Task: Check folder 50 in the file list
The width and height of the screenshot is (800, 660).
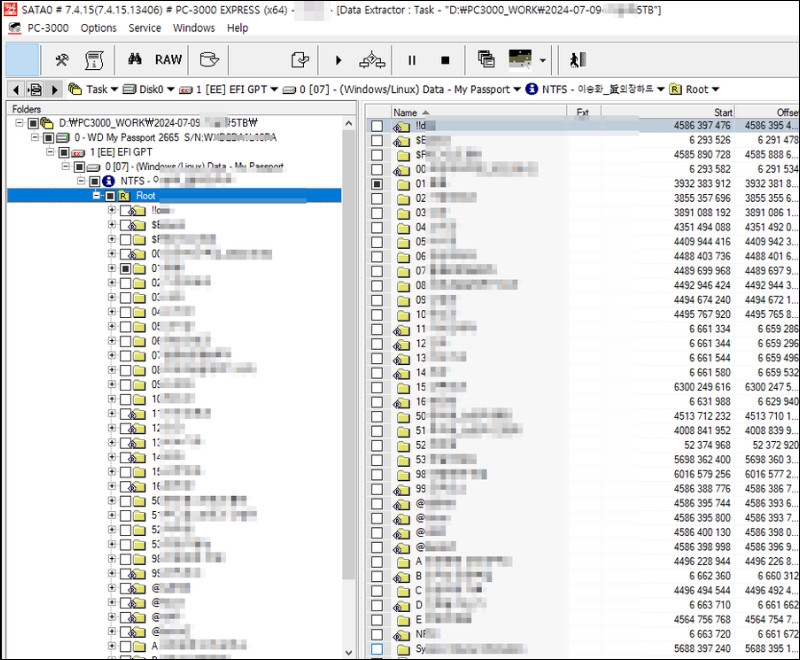Action: pos(377,416)
